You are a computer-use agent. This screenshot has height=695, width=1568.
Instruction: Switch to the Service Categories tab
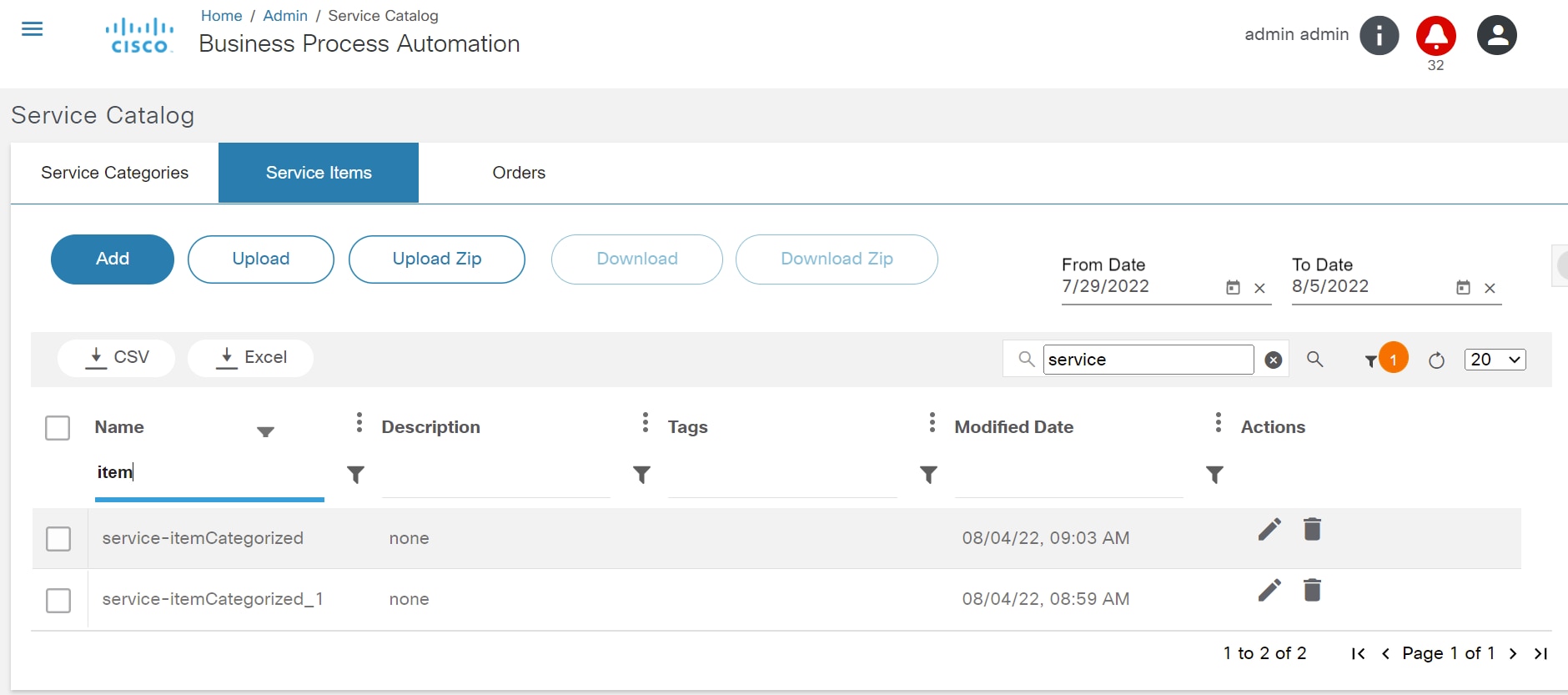[x=114, y=173]
